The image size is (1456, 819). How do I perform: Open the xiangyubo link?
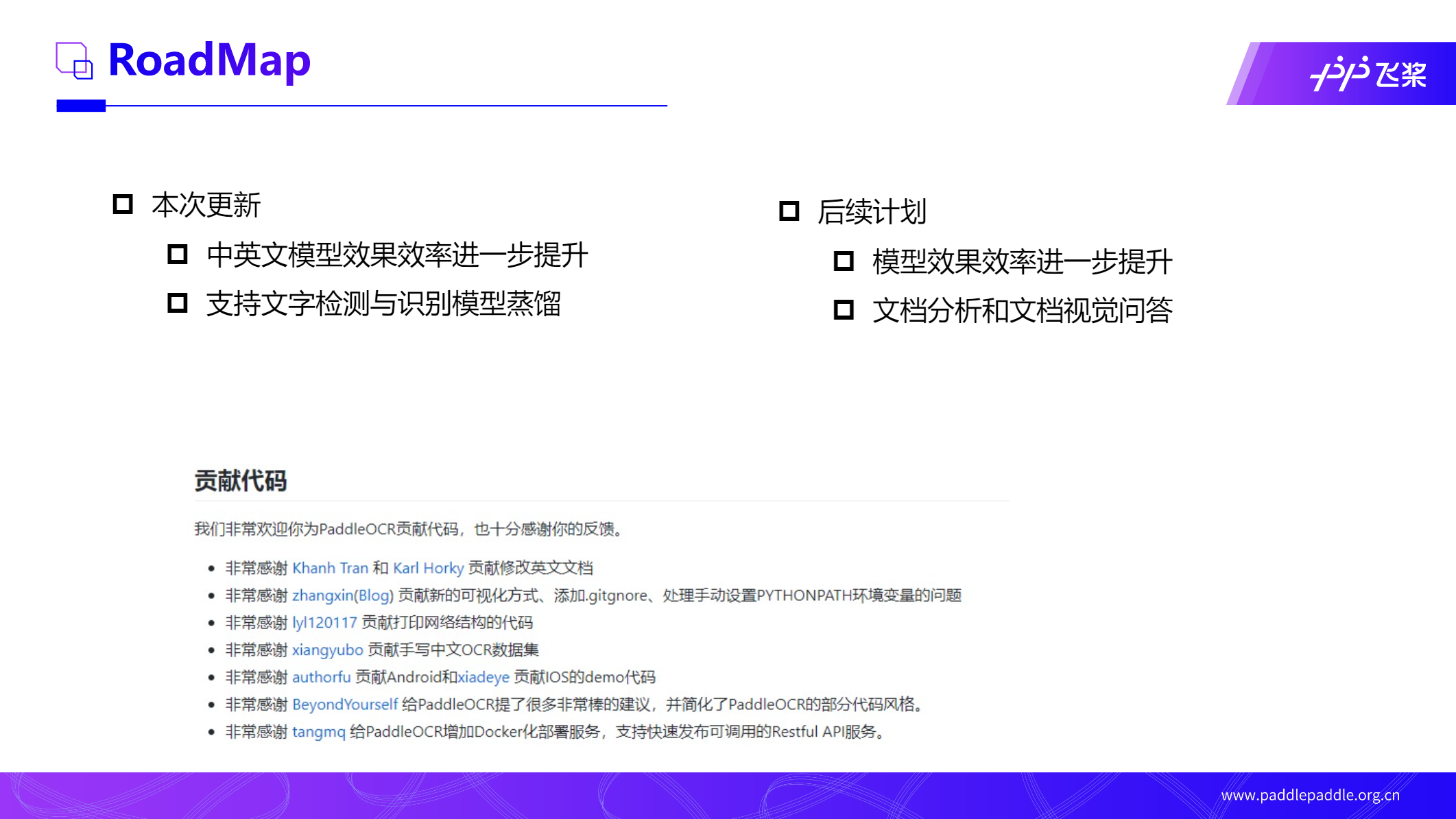pyautogui.click(x=326, y=650)
